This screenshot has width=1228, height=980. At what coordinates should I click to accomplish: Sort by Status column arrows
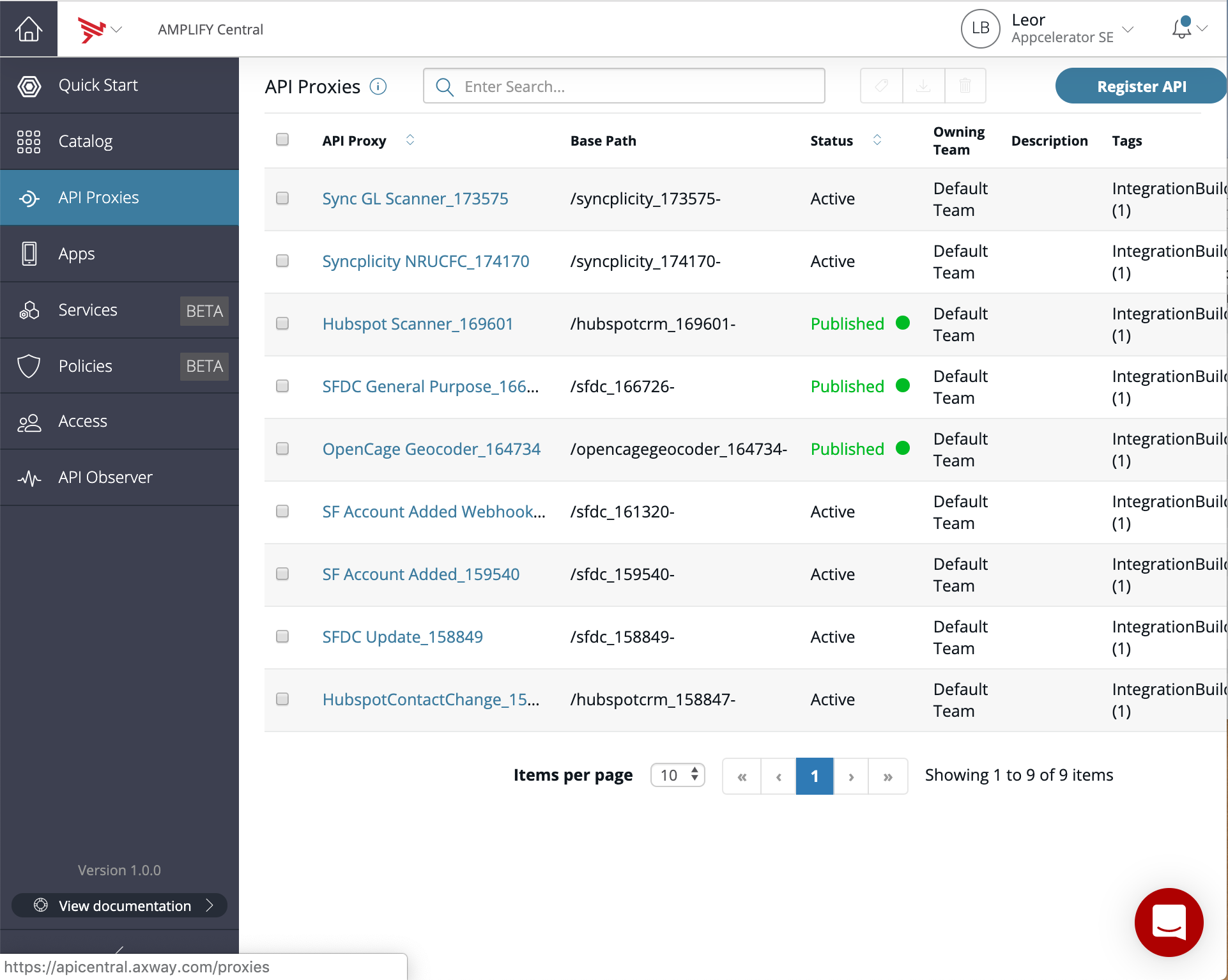click(877, 140)
